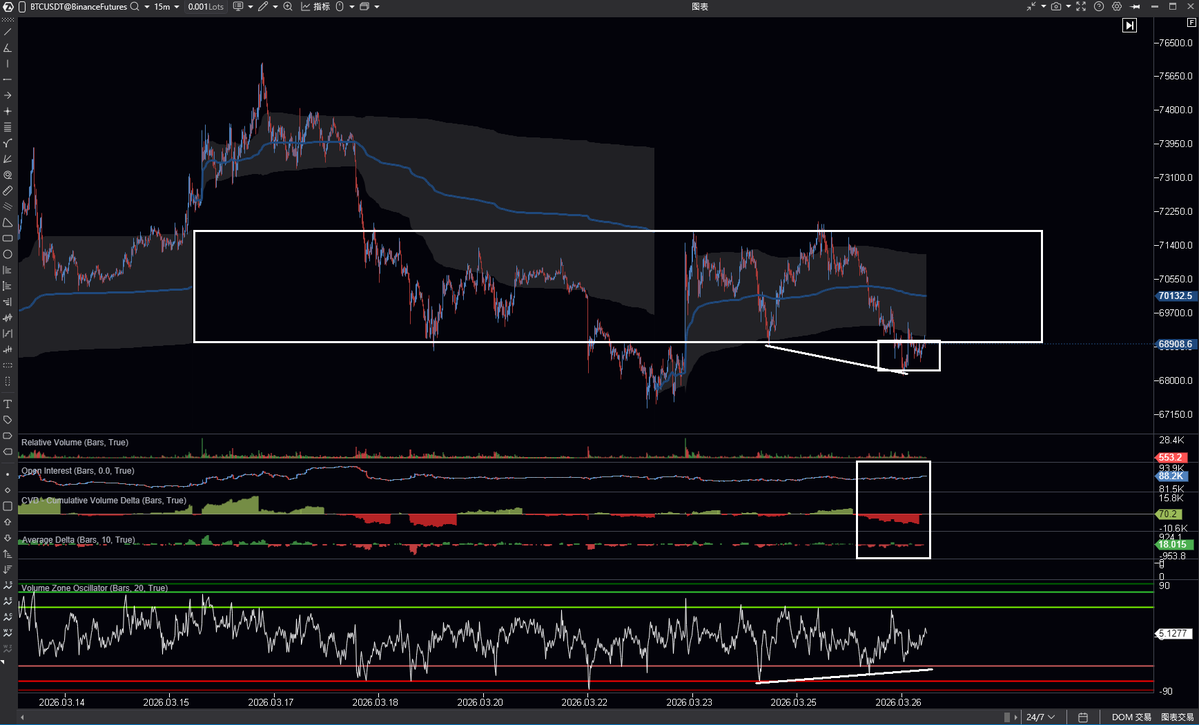Click the F button above the price scale
The height and width of the screenshot is (725, 1199).
(1191, 24)
